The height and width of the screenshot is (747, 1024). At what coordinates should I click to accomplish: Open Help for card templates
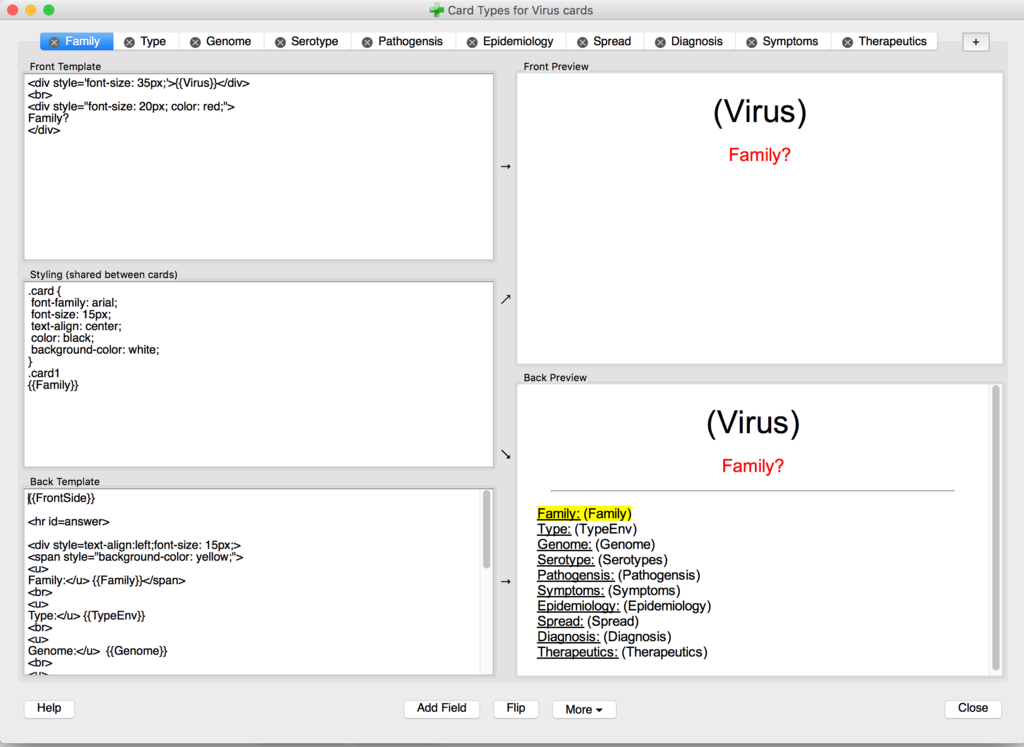coord(49,708)
